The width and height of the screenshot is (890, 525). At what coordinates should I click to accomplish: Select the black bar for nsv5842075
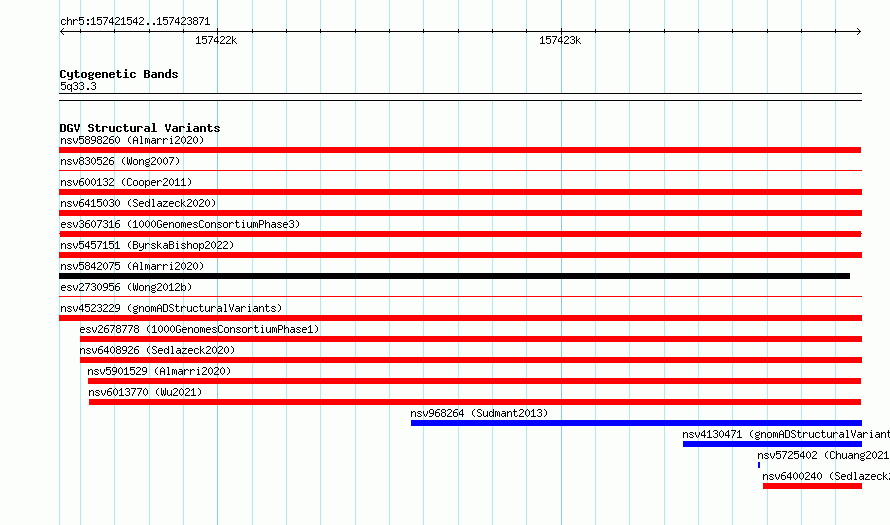click(454, 276)
